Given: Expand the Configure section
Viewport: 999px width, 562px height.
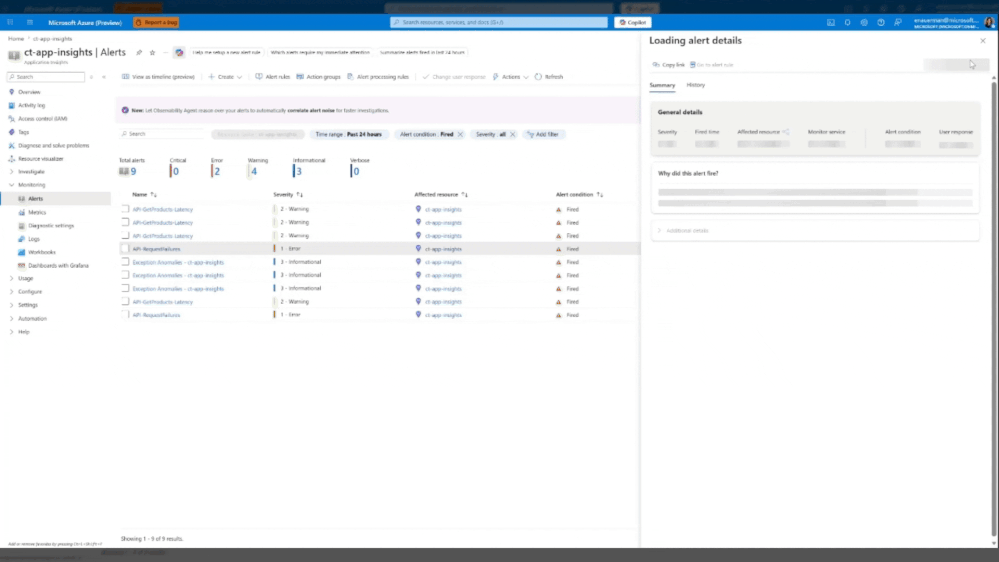Looking at the screenshot, I should (11, 292).
